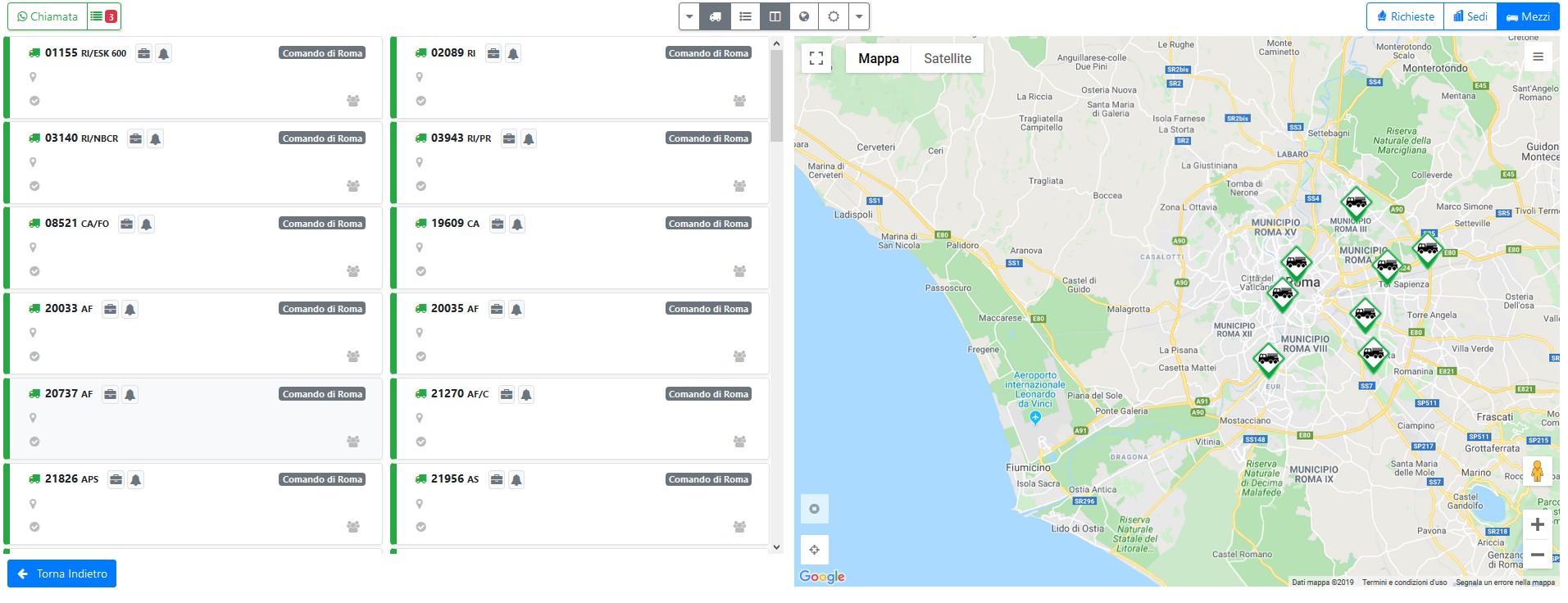The height and width of the screenshot is (603, 1568).
Task: Click the map center crosshair button
Action: click(815, 550)
